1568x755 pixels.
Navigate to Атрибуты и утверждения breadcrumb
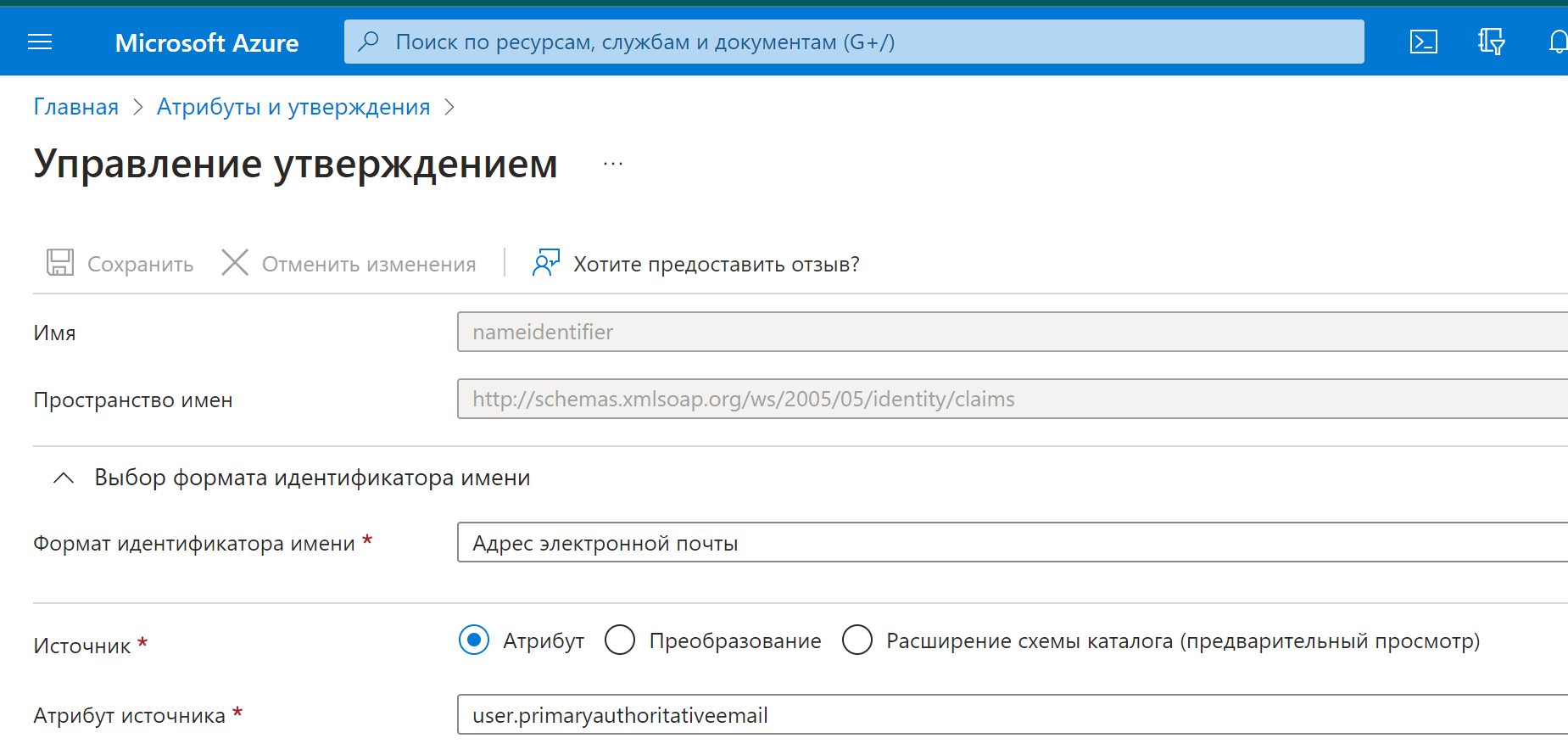tap(293, 107)
